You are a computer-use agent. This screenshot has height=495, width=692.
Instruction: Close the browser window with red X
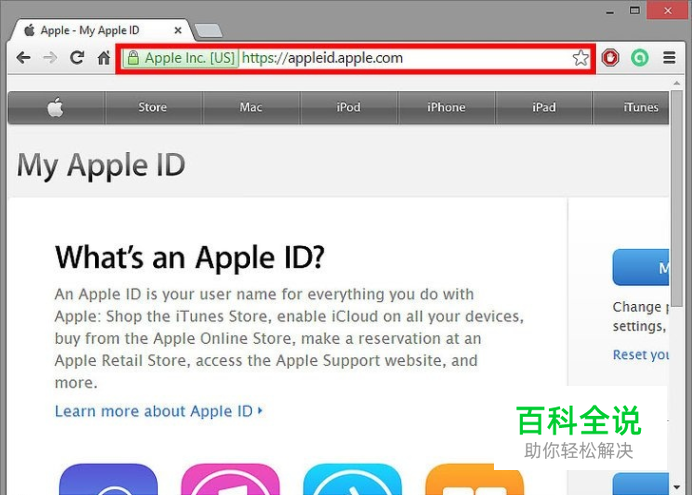[668, 11]
